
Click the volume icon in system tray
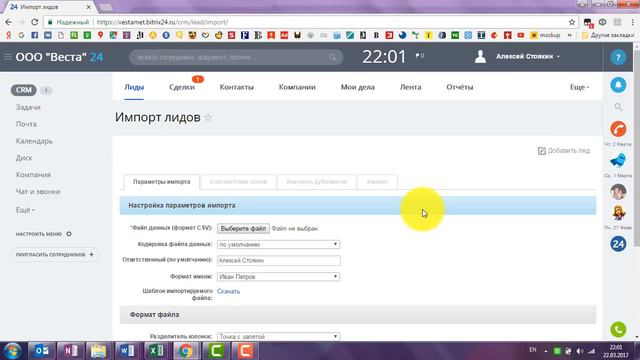point(580,351)
